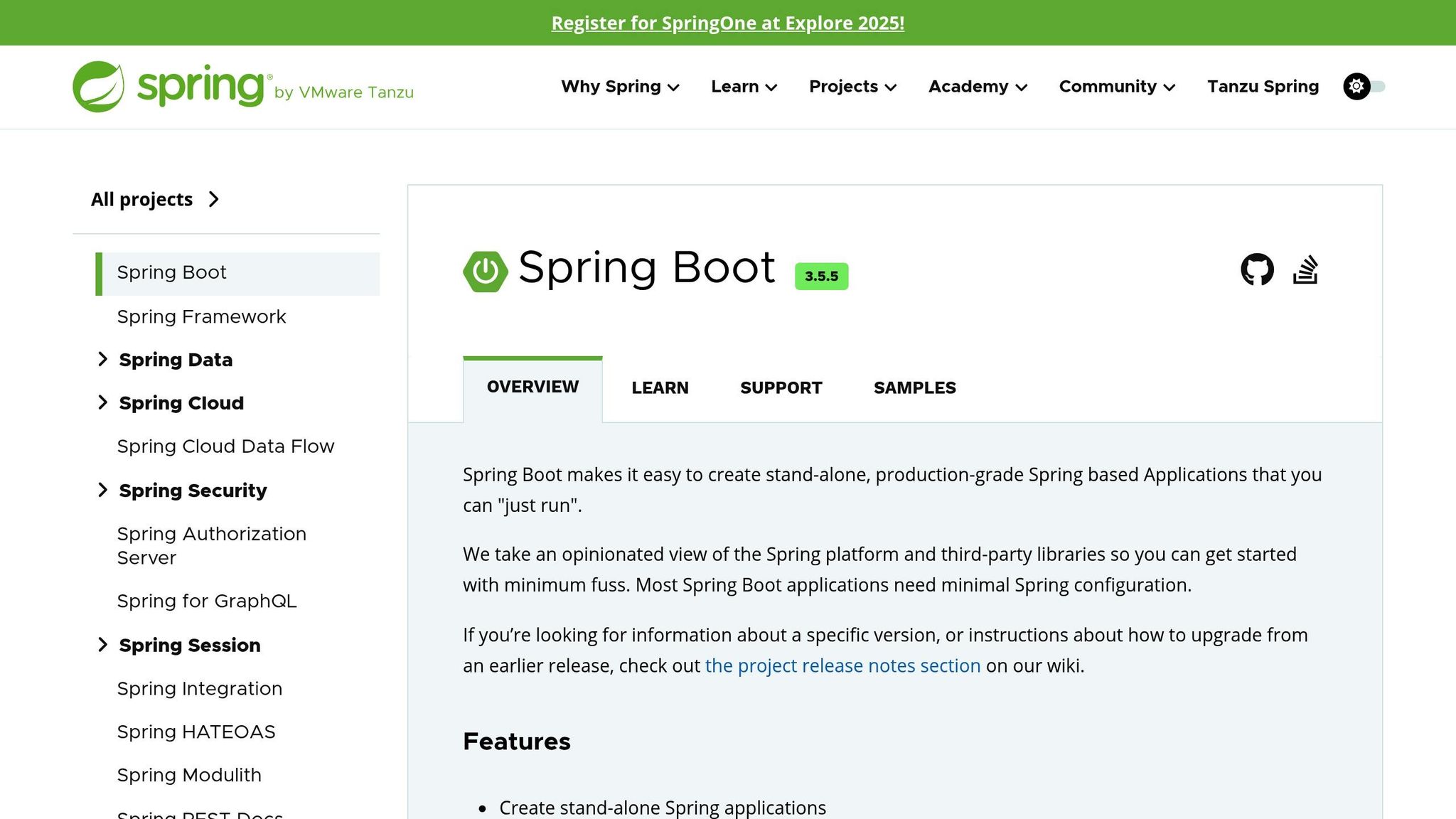The height and width of the screenshot is (819, 1456).
Task: Open Spring for GraphQL project
Action: tap(206, 601)
